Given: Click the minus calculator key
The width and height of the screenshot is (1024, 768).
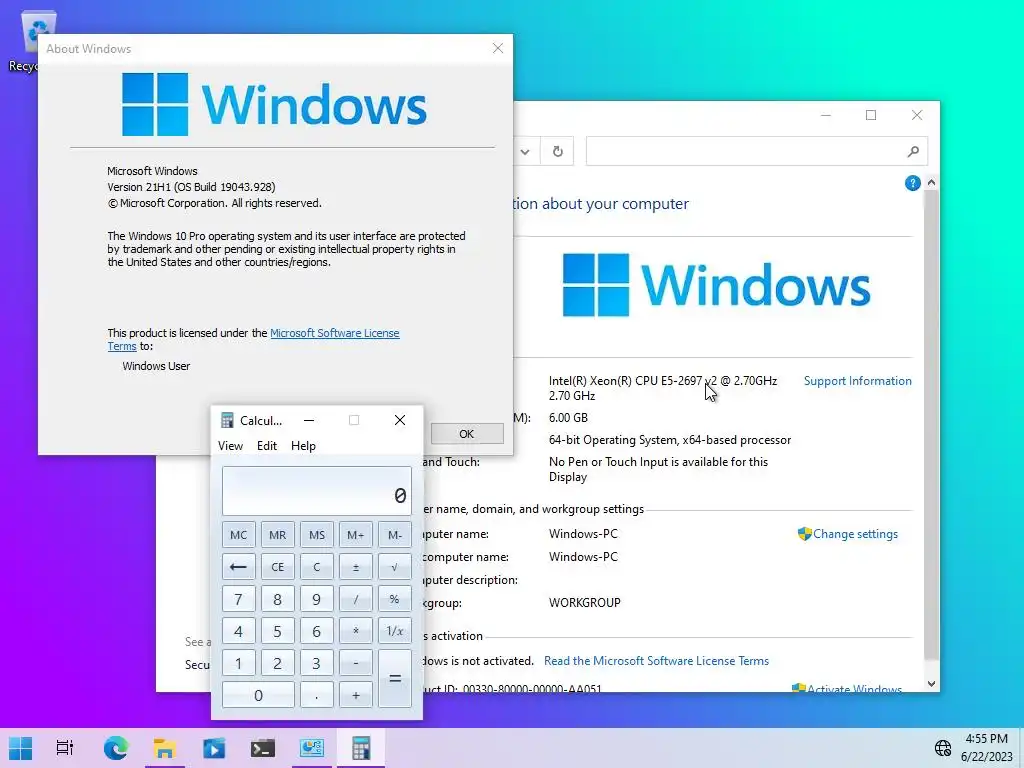Looking at the screenshot, I should tap(356, 663).
